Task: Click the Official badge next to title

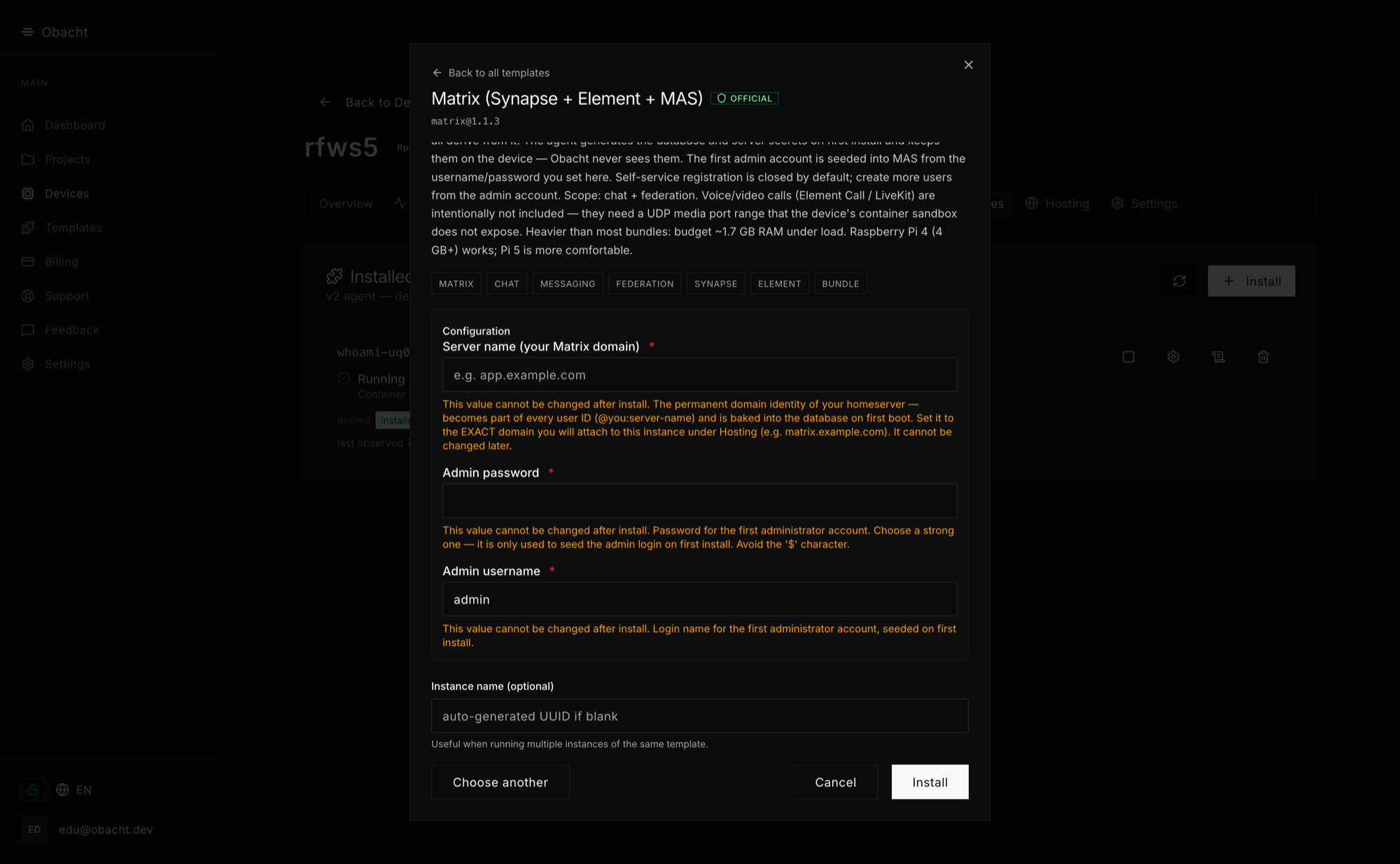Action: pos(744,99)
